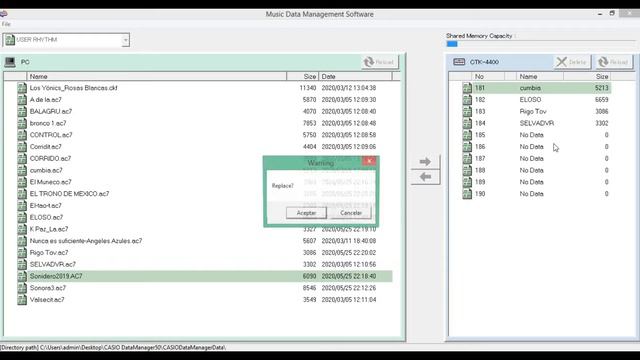This screenshot has width=640, height=360.
Task: Click size value 8546 for Sonora3.ac7
Action: 309,288
